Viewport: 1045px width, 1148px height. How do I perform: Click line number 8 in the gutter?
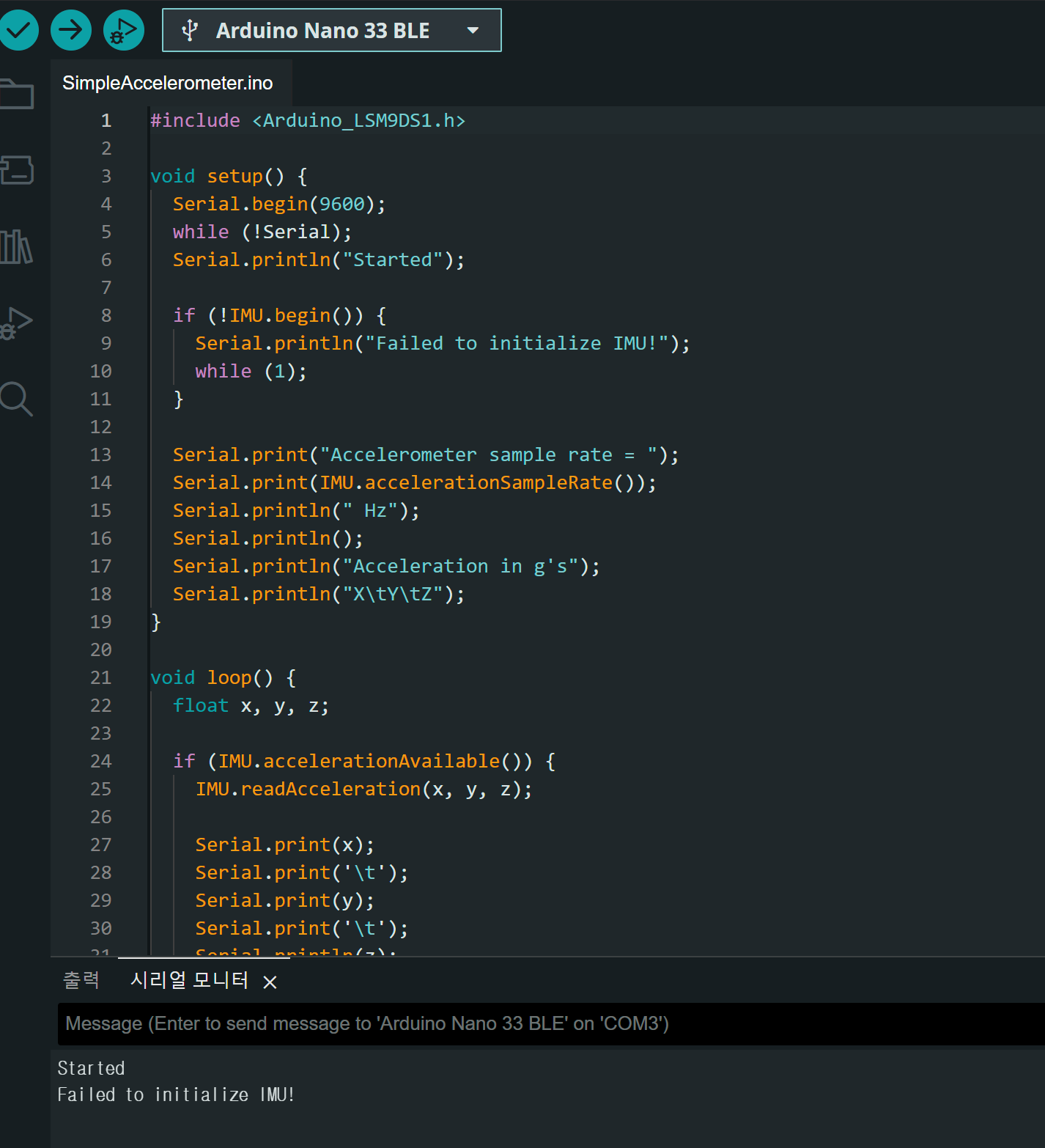pyautogui.click(x=106, y=315)
